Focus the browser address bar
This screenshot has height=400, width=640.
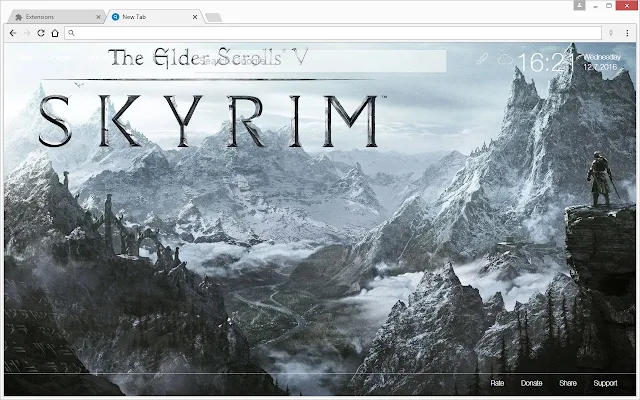point(333,33)
